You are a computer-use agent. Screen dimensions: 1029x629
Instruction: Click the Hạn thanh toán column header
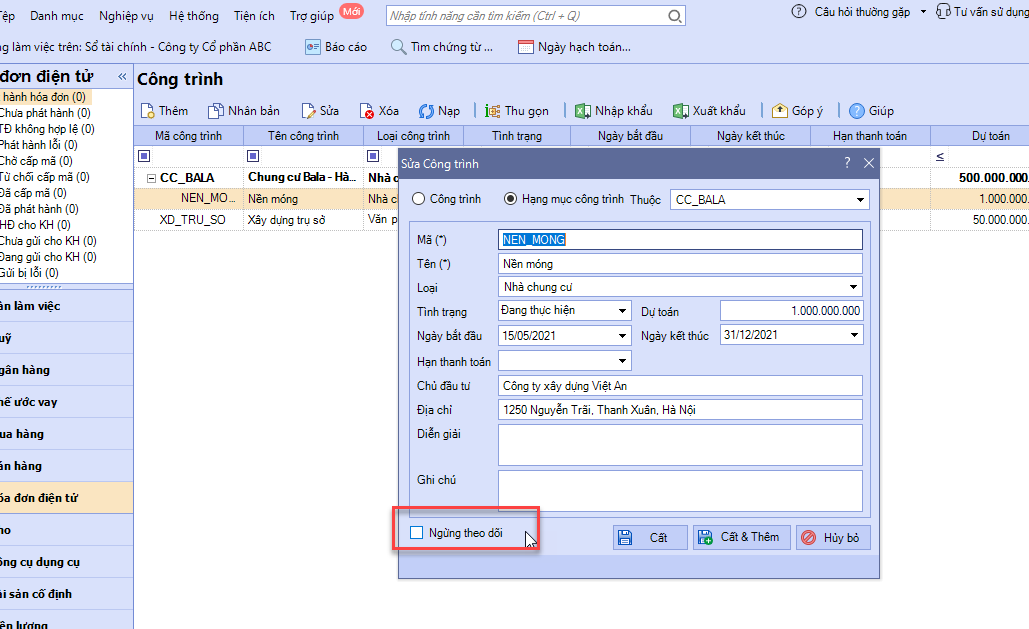click(x=870, y=136)
